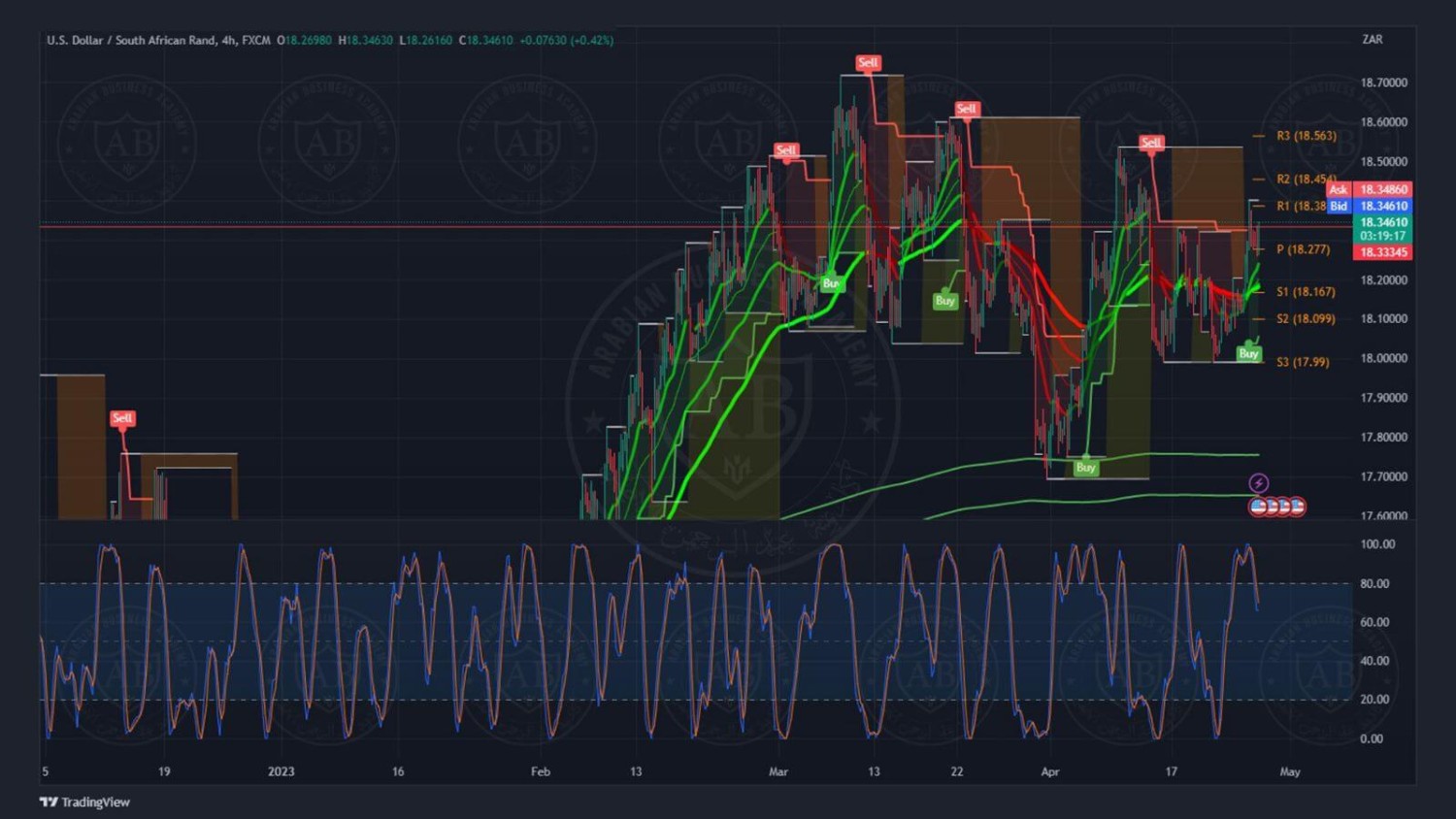1456x819 pixels.
Task: Click the Sell signal label from December
Action: (x=122, y=418)
